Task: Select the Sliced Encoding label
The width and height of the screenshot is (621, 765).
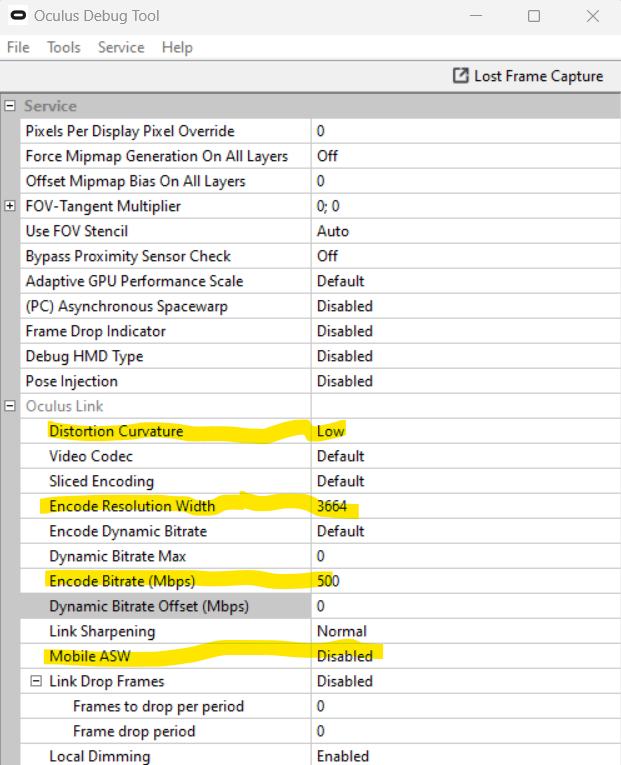Action: (101, 482)
